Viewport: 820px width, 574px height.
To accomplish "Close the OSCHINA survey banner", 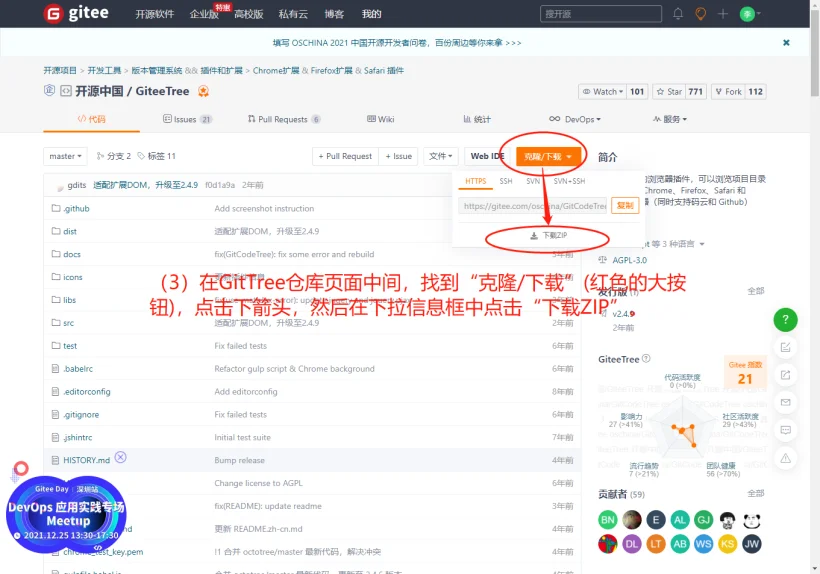I will point(786,43).
